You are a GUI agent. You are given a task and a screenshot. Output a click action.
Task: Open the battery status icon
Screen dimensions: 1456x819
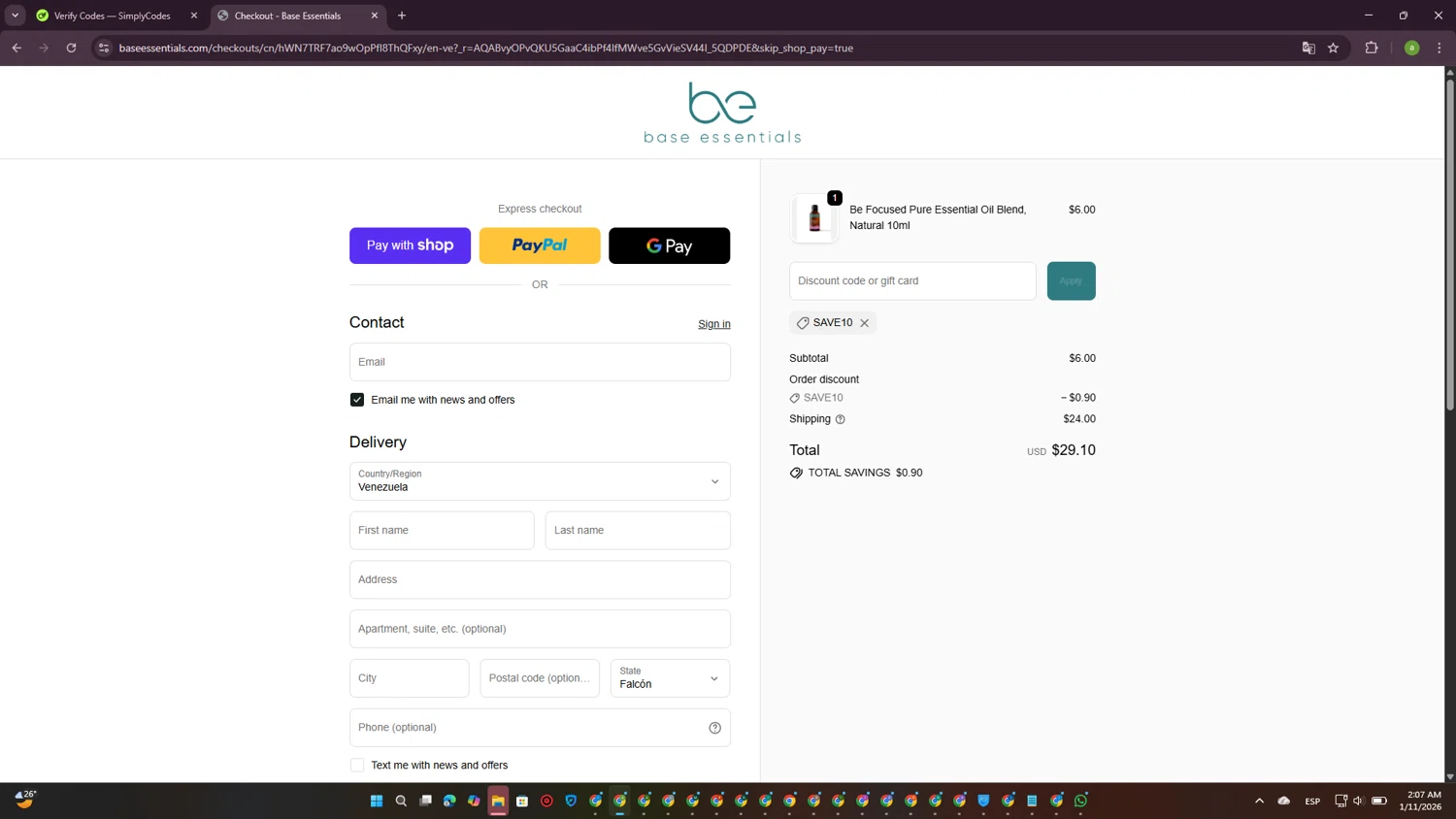pyautogui.click(x=1379, y=801)
